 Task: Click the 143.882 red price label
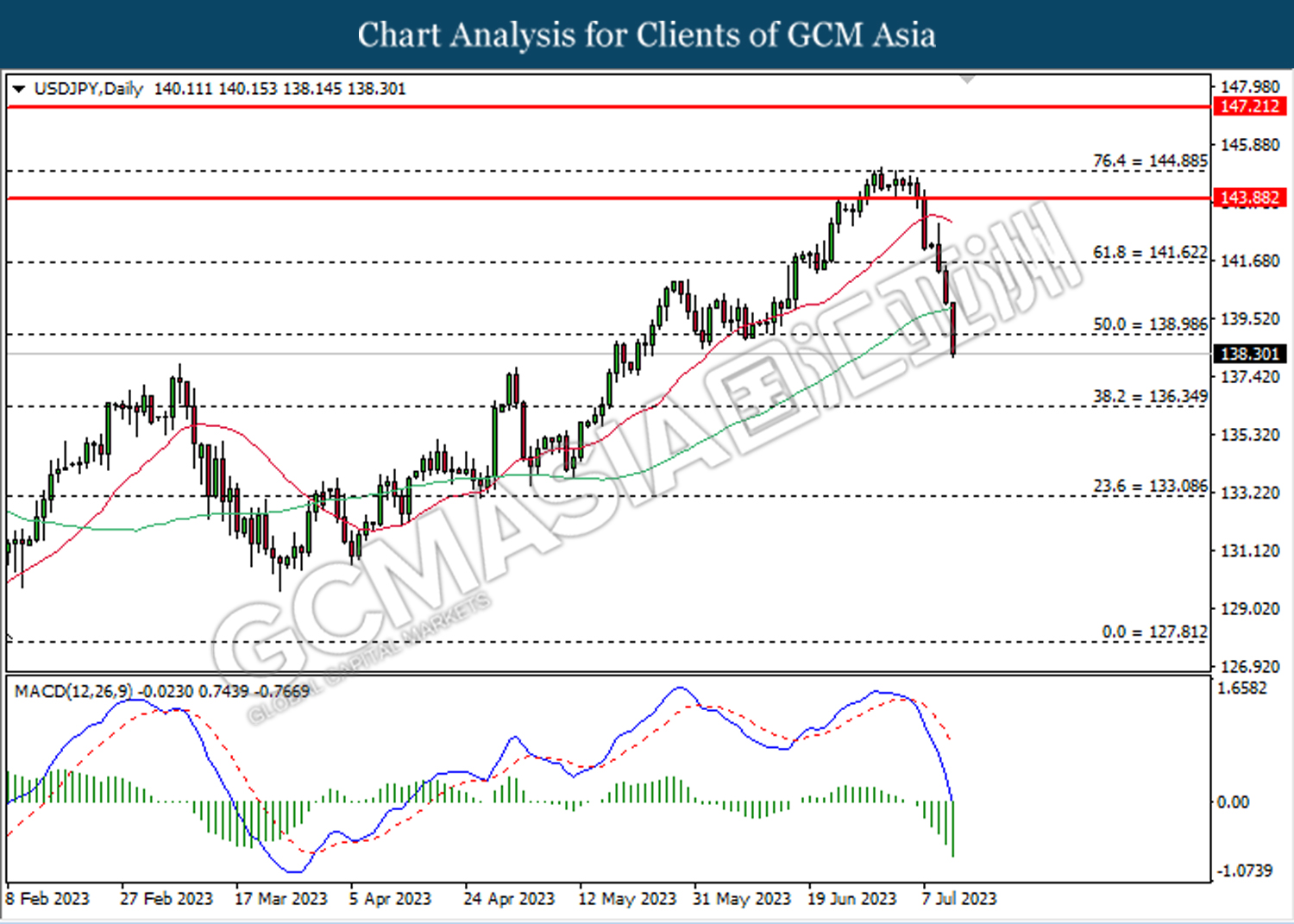click(x=1250, y=198)
